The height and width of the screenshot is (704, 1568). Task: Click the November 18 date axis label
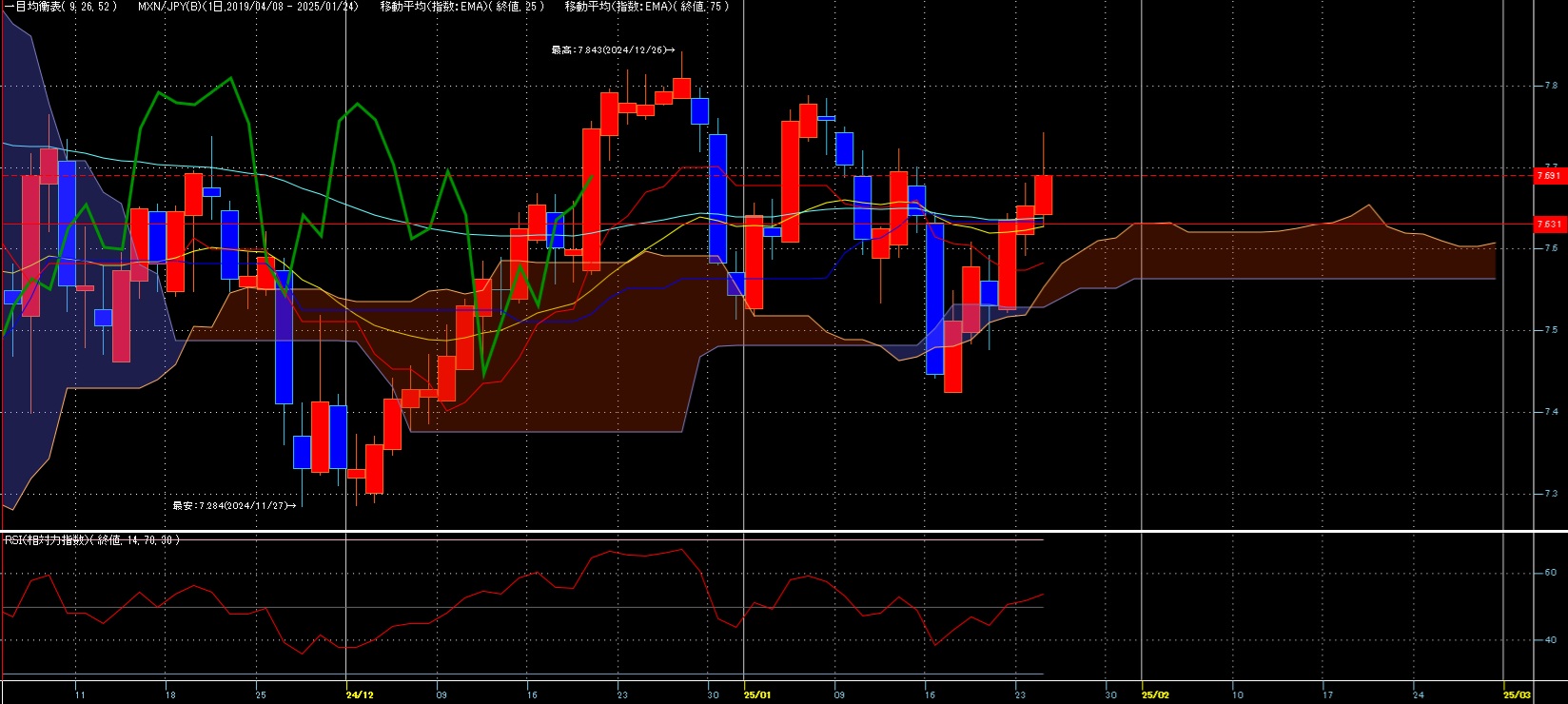click(170, 695)
